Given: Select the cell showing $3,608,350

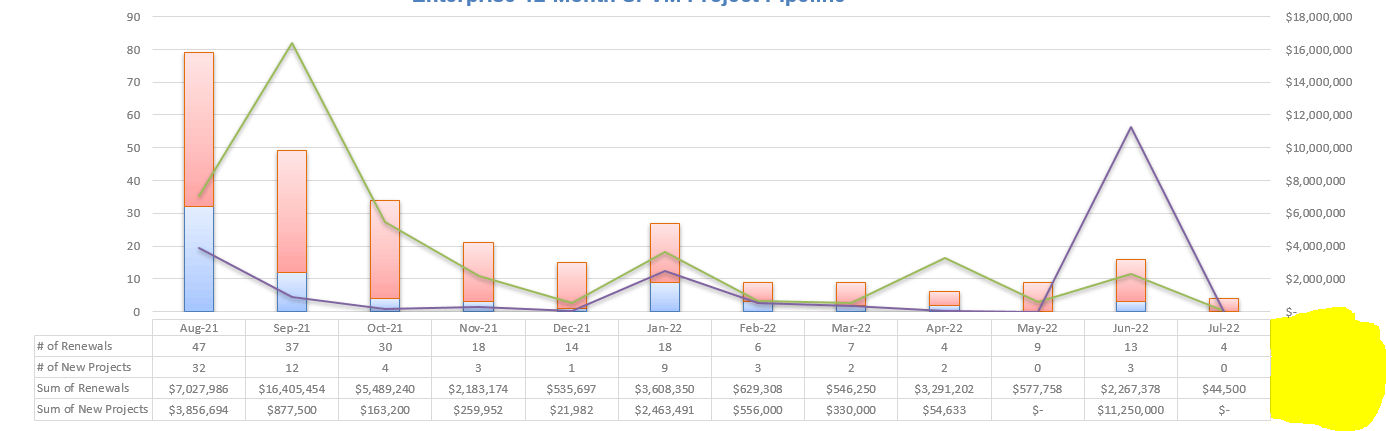Looking at the screenshot, I should tap(665, 388).
